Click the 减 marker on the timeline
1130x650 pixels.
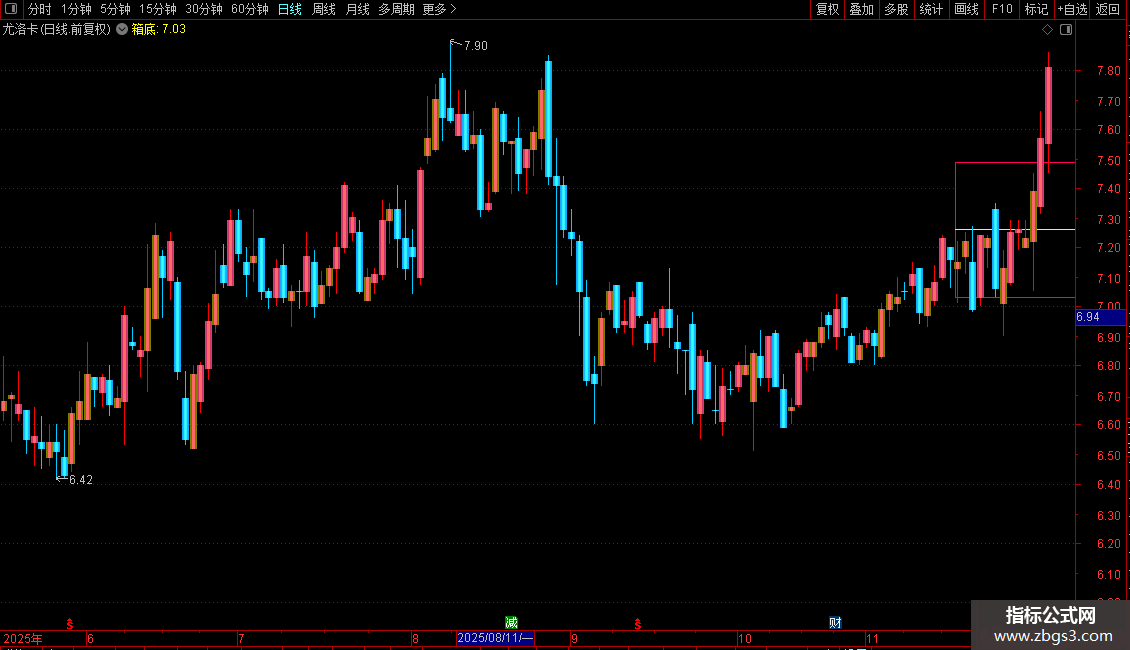[x=511, y=623]
